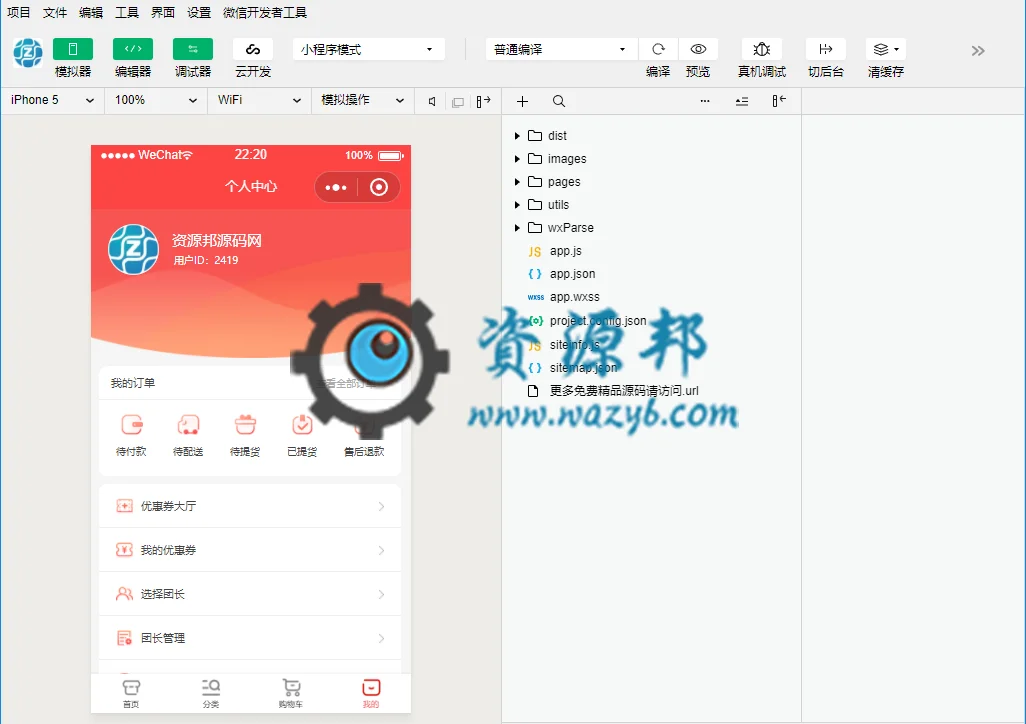Click the 清缓存 clear cache icon

[886, 49]
